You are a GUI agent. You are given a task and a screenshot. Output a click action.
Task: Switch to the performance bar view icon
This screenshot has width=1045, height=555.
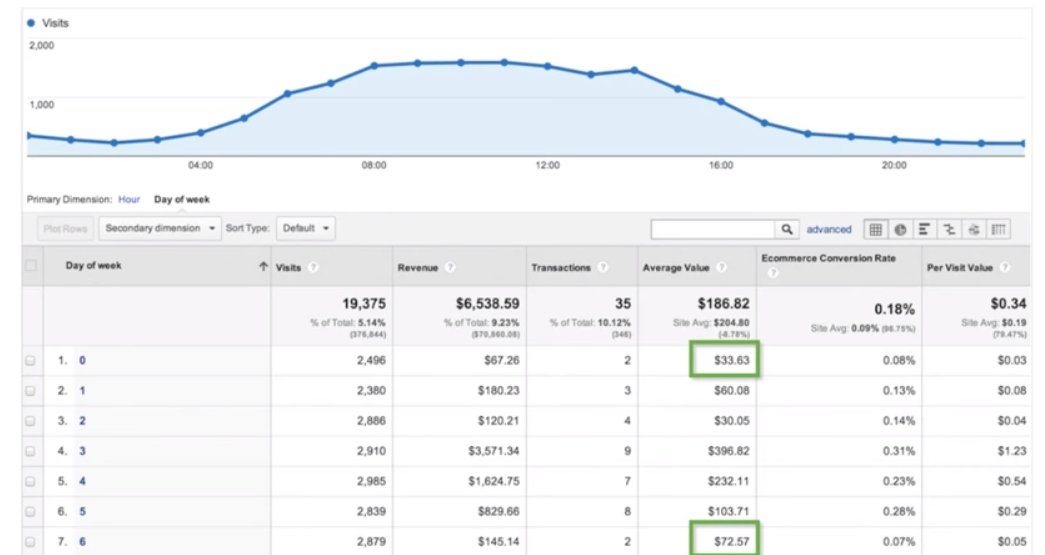(924, 229)
